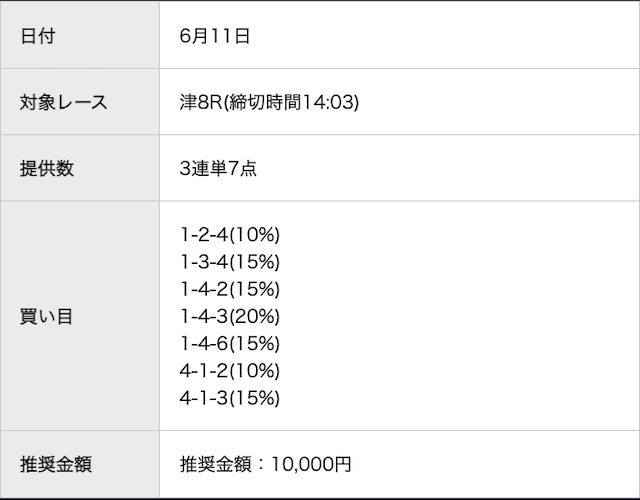Select race text 津8R(締切時間14:03)

pos(269,102)
